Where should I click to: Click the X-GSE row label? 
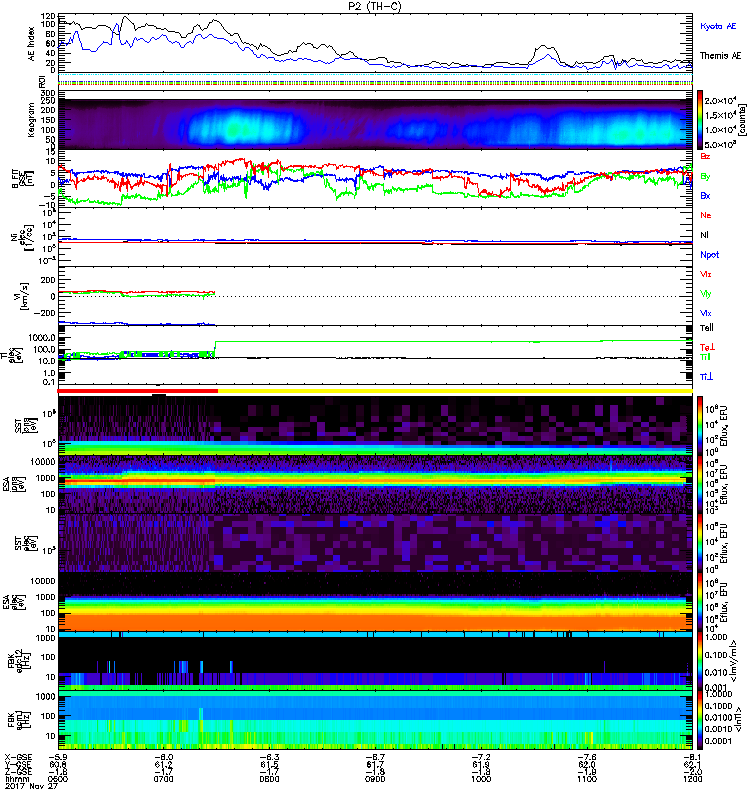point(16,758)
